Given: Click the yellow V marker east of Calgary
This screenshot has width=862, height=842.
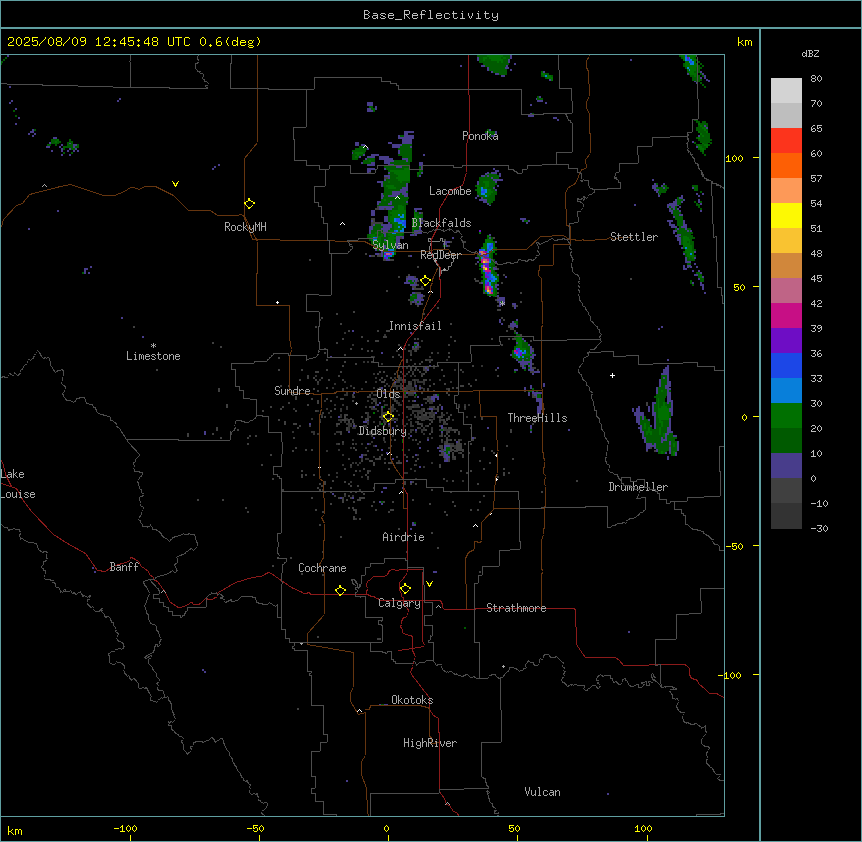Looking at the screenshot, I should point(429,584).
